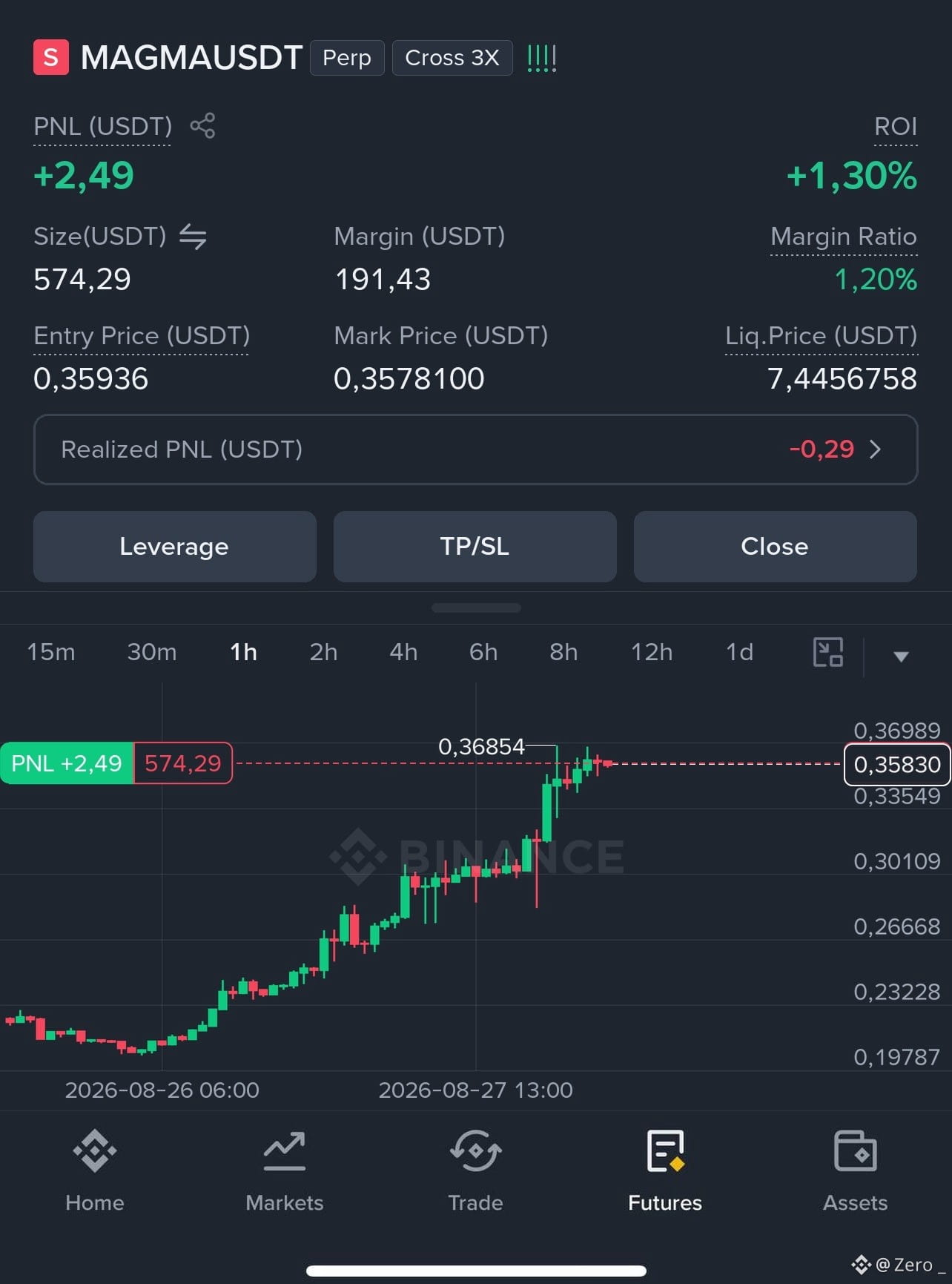Select the 2h chart interval

coord(323,652)
